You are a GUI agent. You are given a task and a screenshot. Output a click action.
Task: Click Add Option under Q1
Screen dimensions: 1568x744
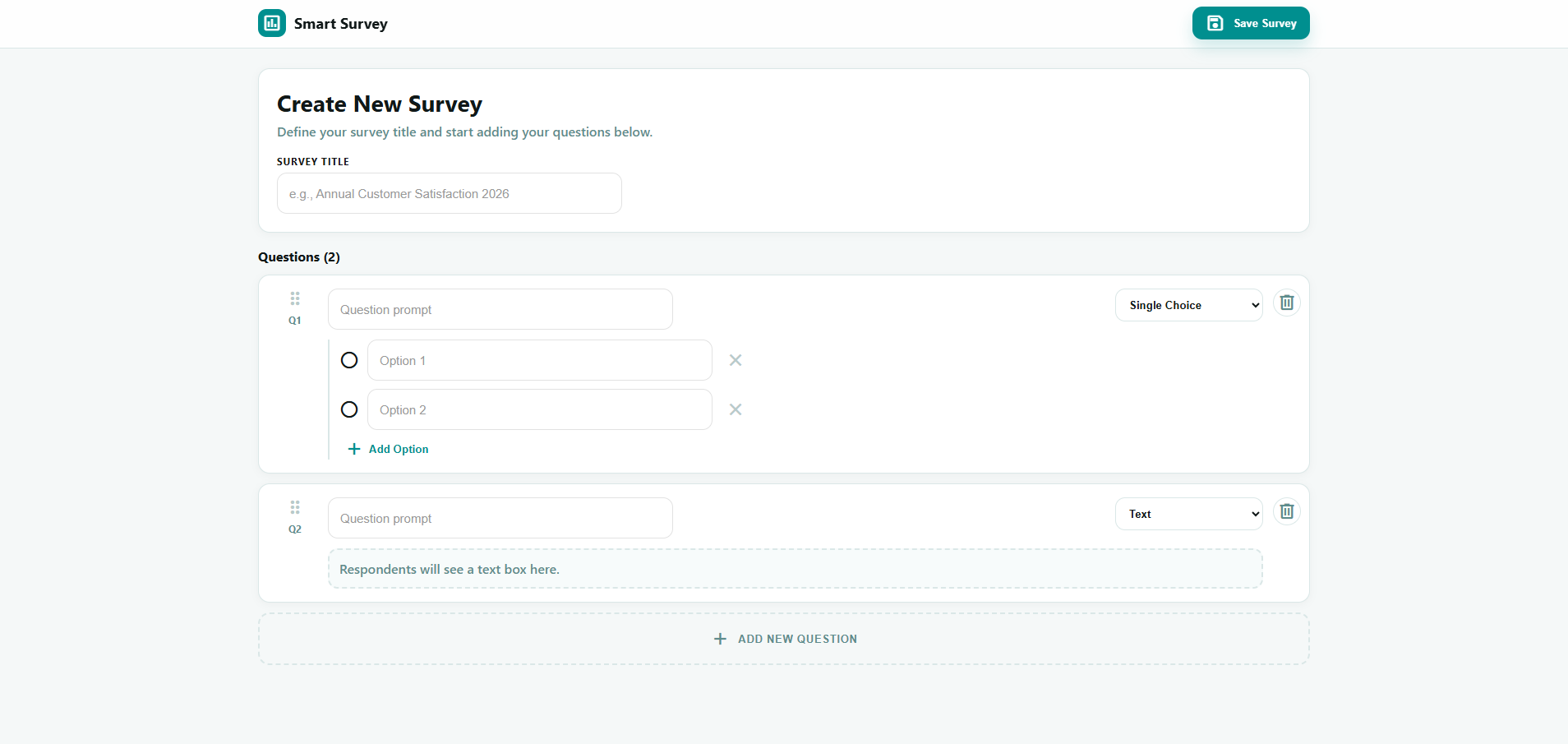[x=389, y=449]
